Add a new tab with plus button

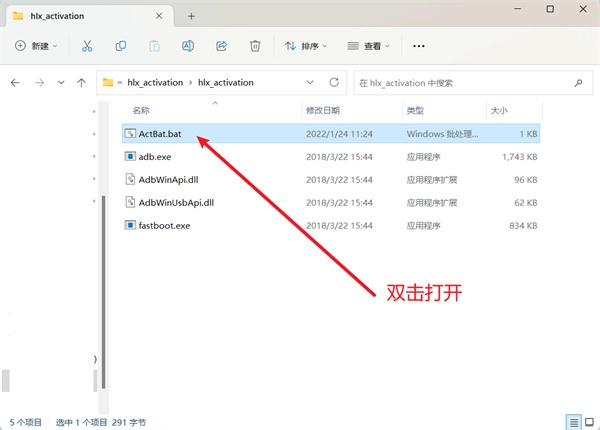coord(191,15)
